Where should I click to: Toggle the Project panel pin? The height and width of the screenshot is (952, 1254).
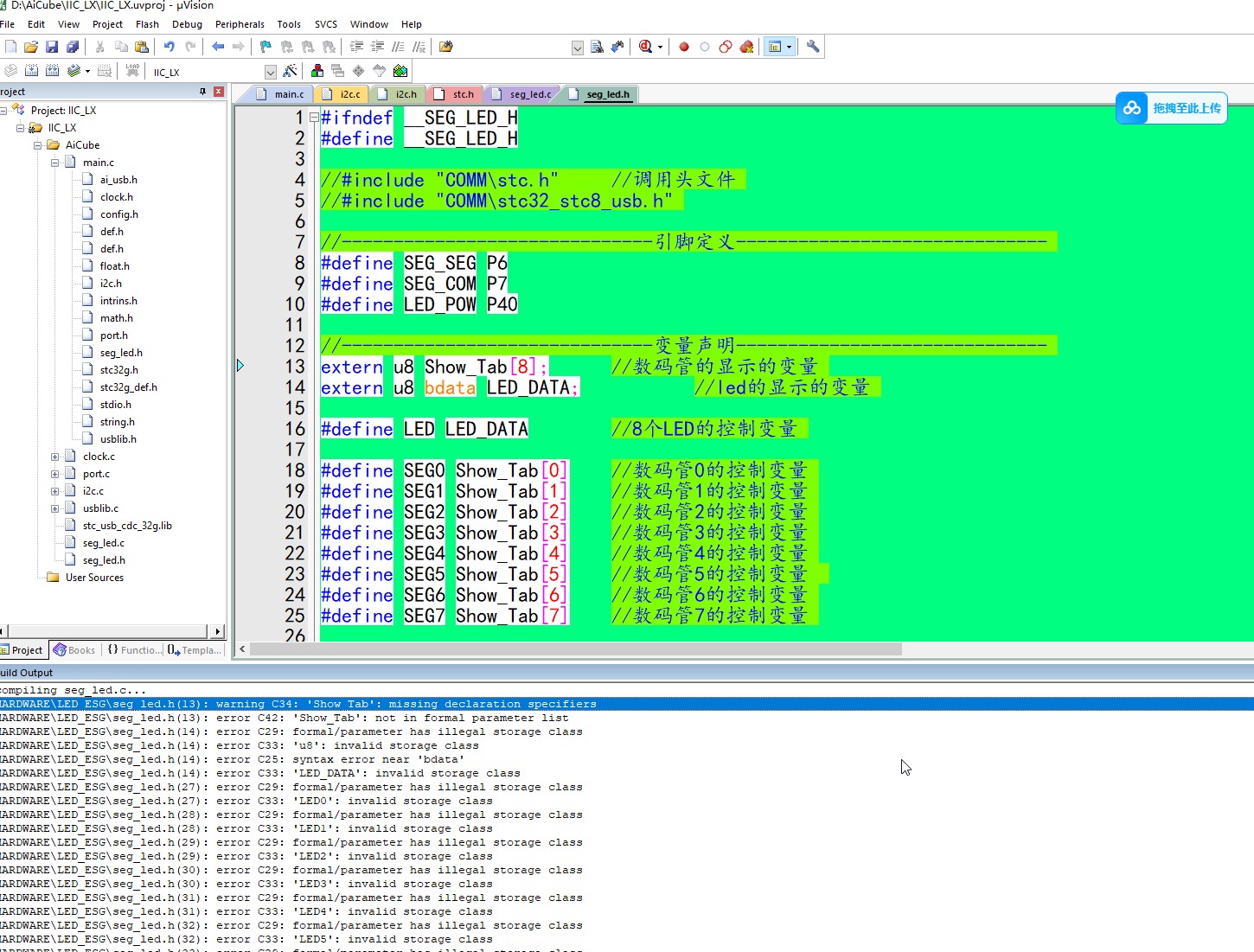pos(203,92)
